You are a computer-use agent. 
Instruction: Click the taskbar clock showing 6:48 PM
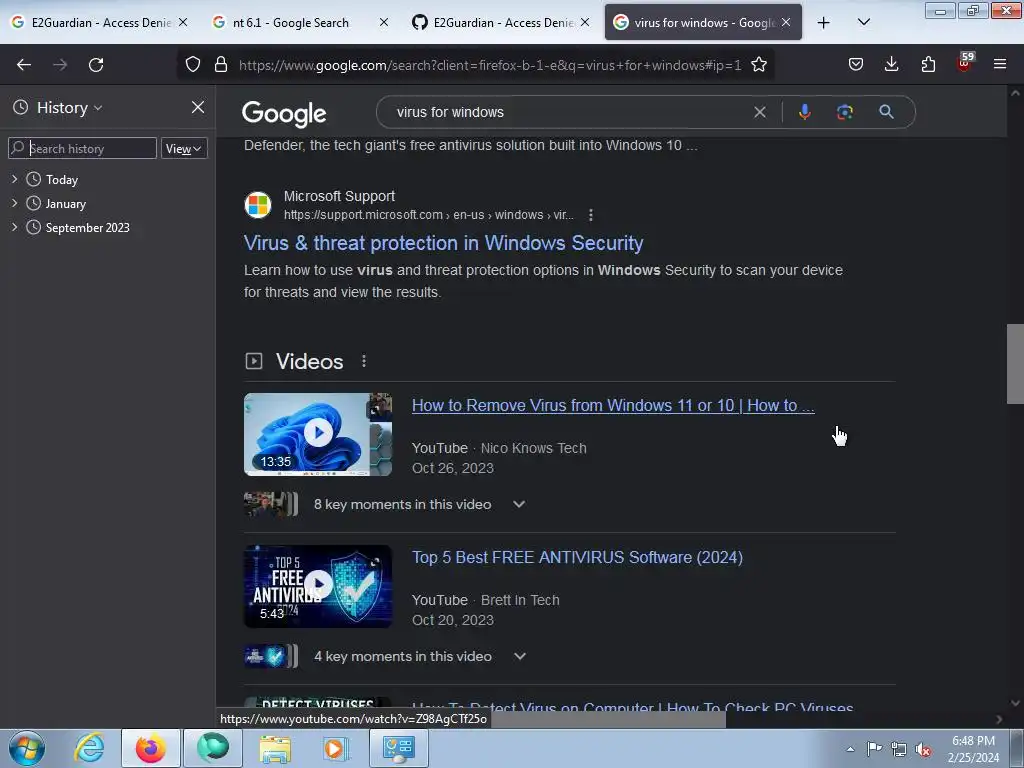(x=973, y=749)
